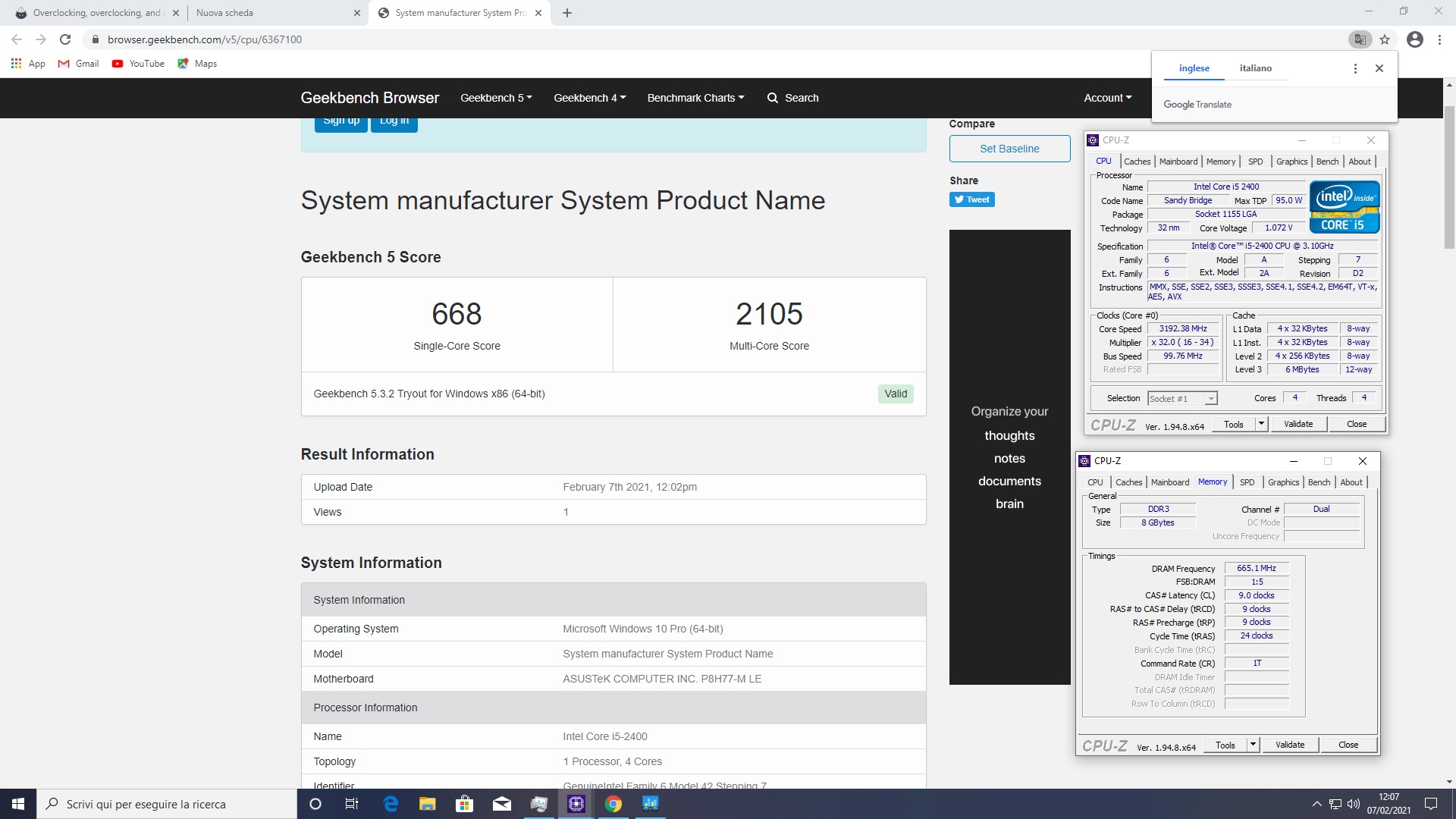
Task: Select italiano language in translate popup
Action: pyautogui.click(x=1256, y=68)
